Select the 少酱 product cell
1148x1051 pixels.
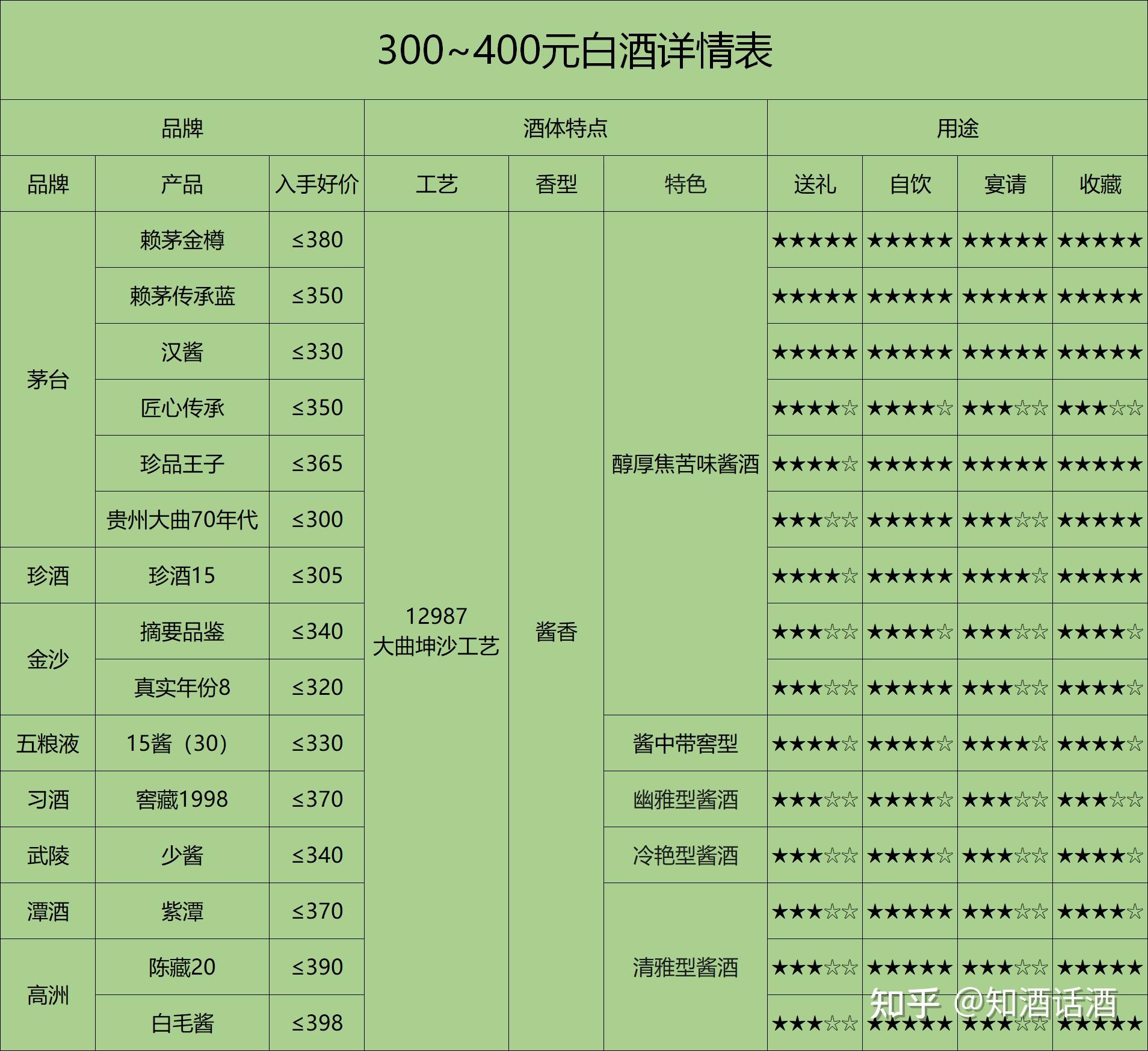point(182,855)
